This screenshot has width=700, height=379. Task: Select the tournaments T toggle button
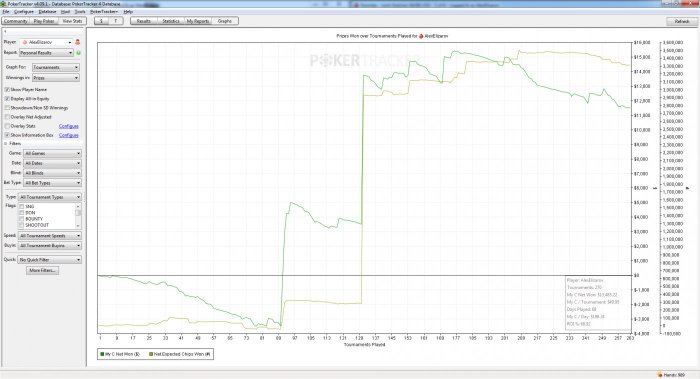pos(116,21)
